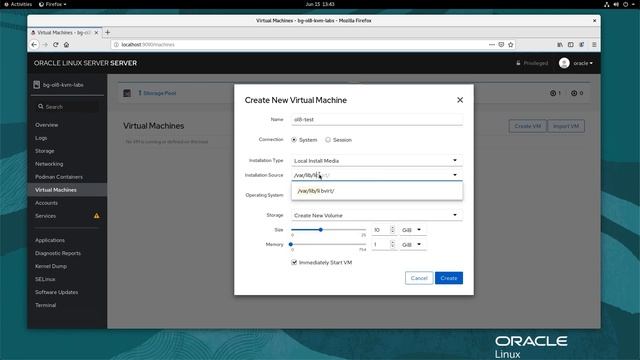Open the Installation Type dropdown
Screen dimensions: 640x360
tap(377, 160)
